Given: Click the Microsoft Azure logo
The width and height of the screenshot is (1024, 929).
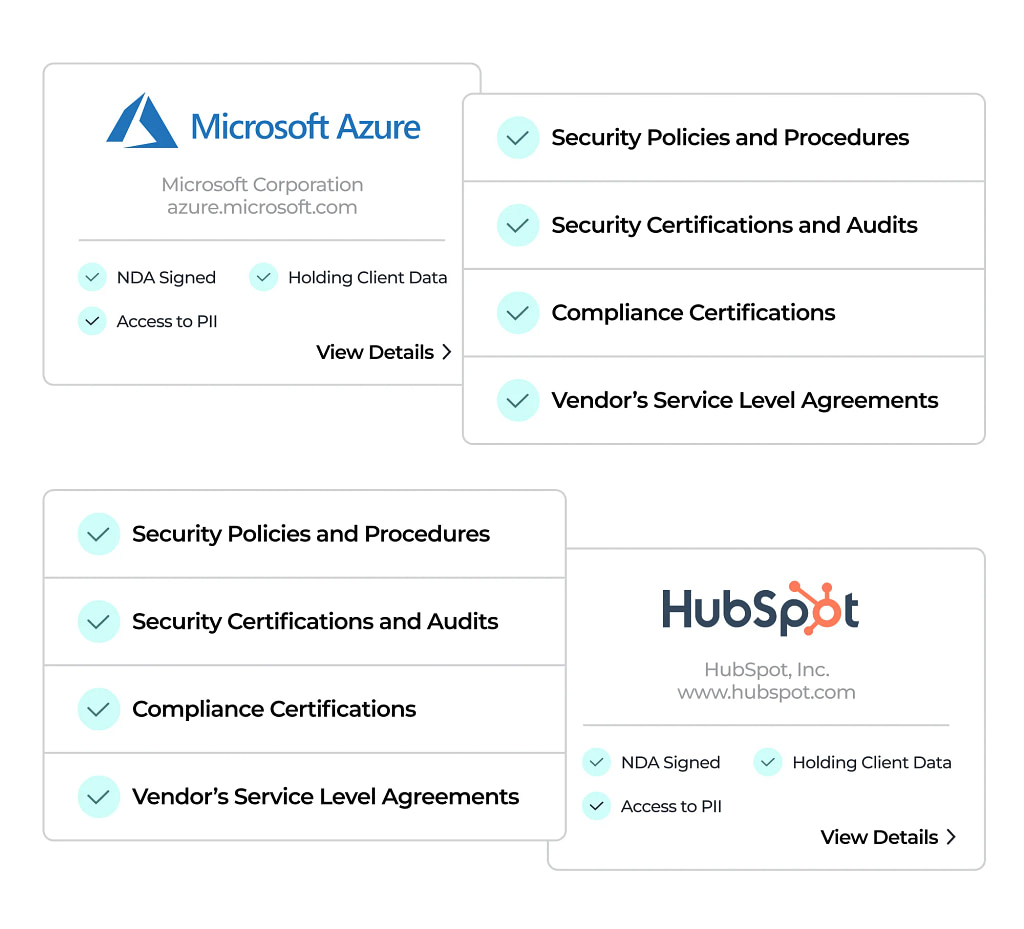Looking at the screenshot, I should (x=263, y=123).
